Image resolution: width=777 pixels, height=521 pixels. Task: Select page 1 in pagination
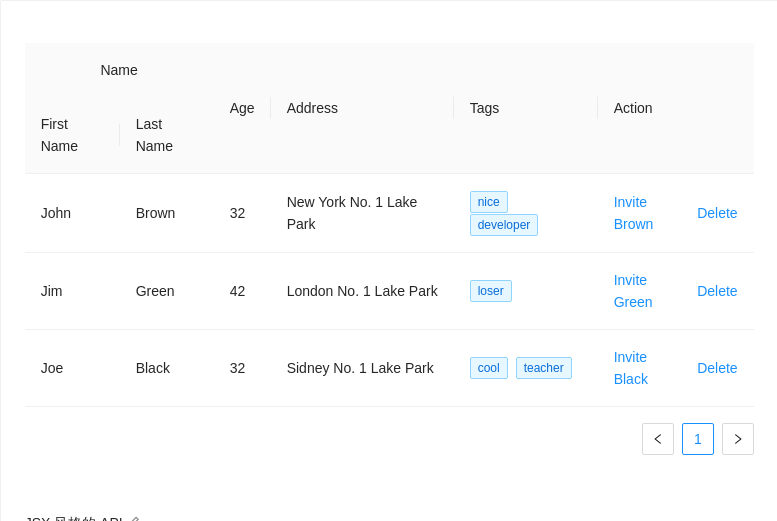point(697,439)
